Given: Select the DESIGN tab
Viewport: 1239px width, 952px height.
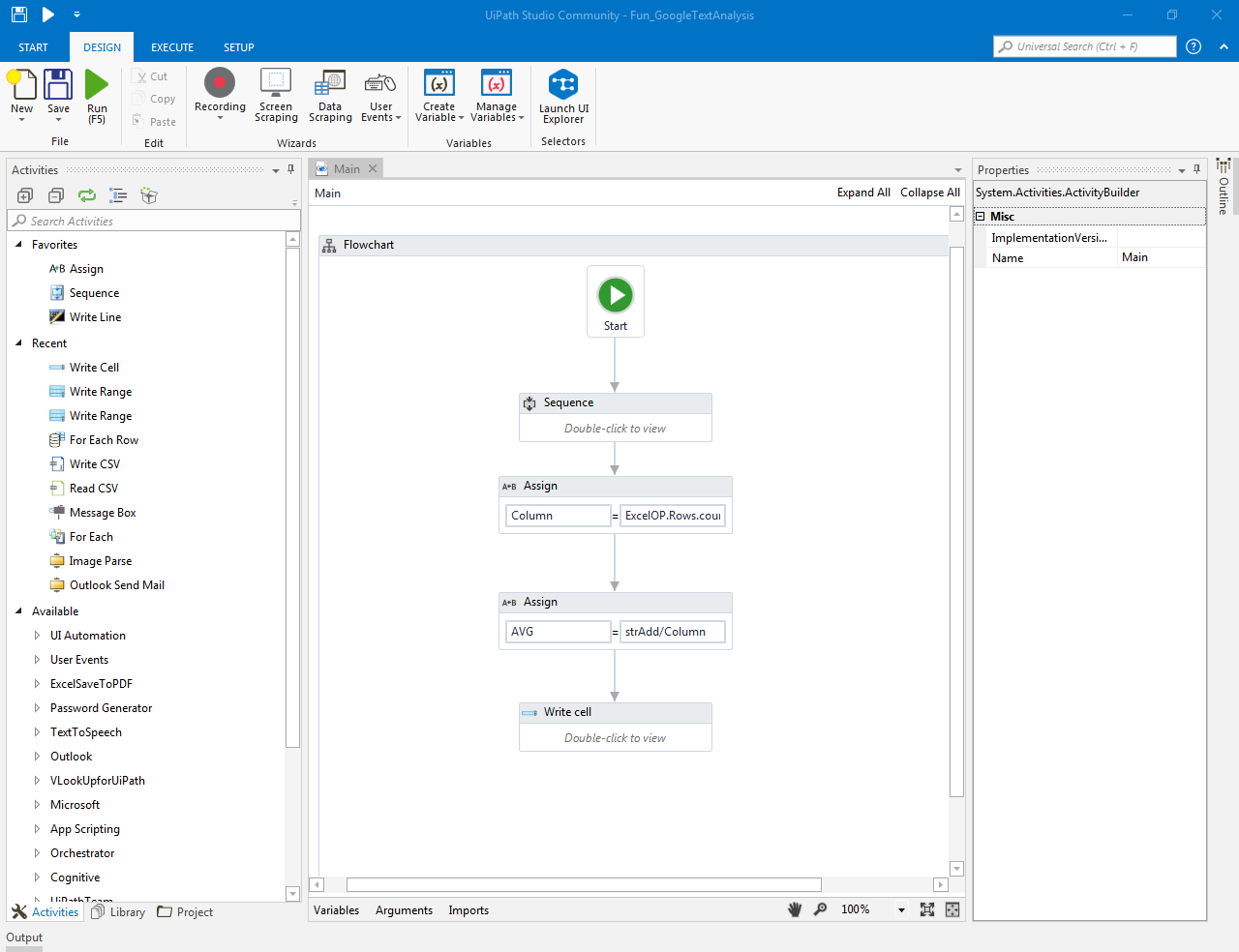Looking at the screenshot, I should (x=102, y=47).
